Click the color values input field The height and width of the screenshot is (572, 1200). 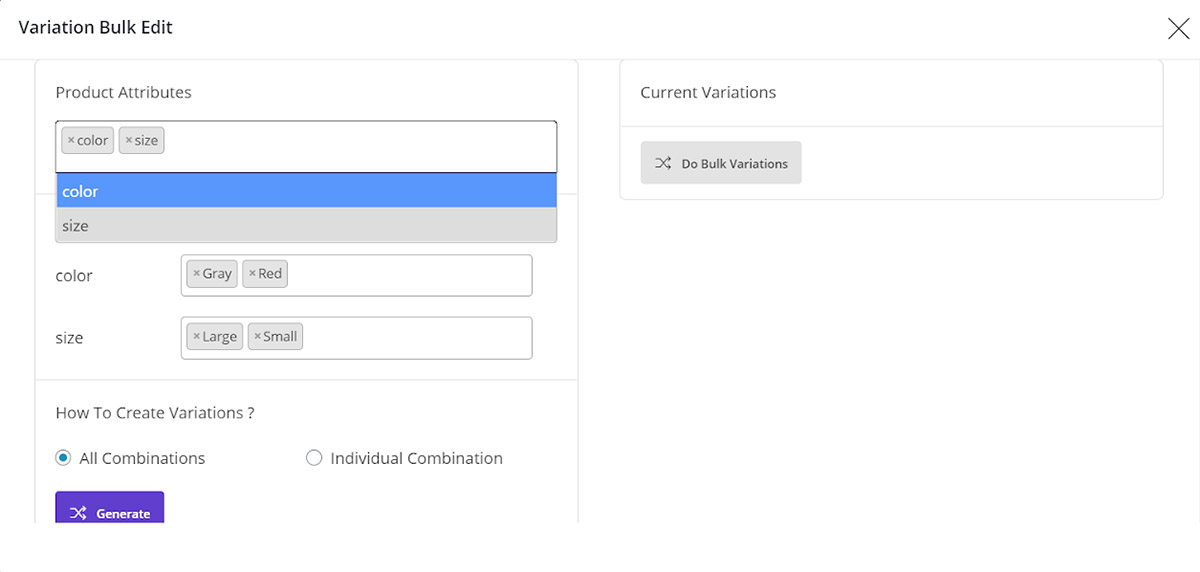click(410, 275)
